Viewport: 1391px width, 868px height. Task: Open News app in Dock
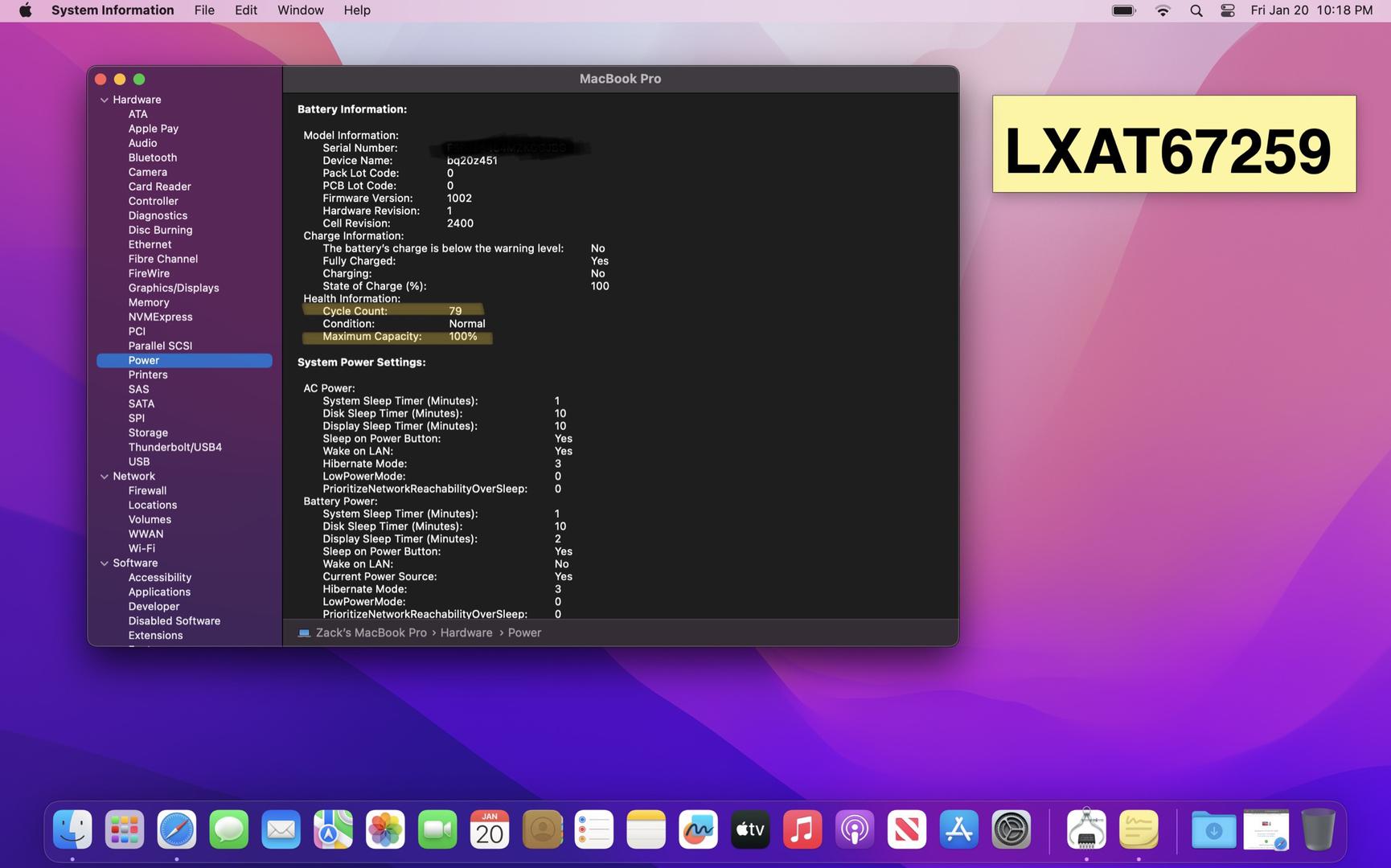907,829
